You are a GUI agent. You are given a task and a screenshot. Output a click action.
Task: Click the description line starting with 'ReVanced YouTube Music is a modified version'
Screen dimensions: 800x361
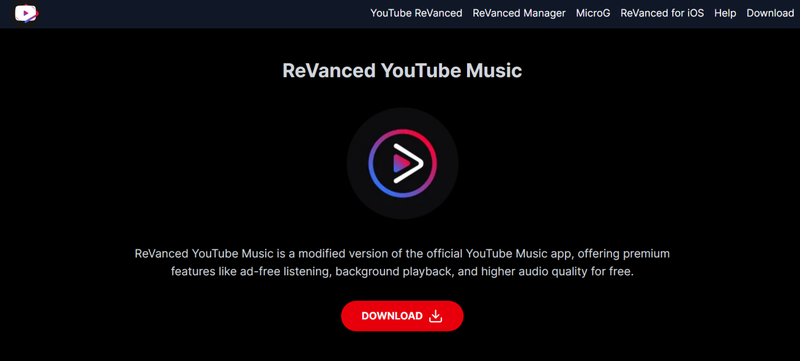(402, 253)
